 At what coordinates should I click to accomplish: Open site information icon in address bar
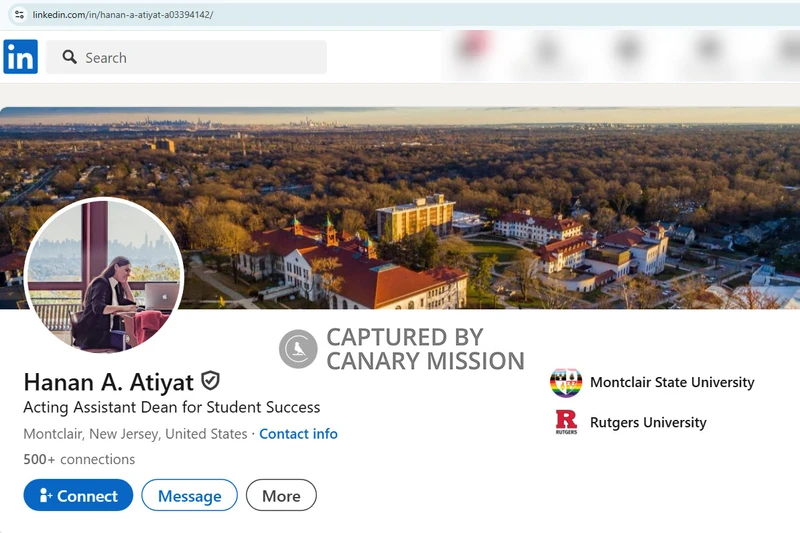click(19, 15)
